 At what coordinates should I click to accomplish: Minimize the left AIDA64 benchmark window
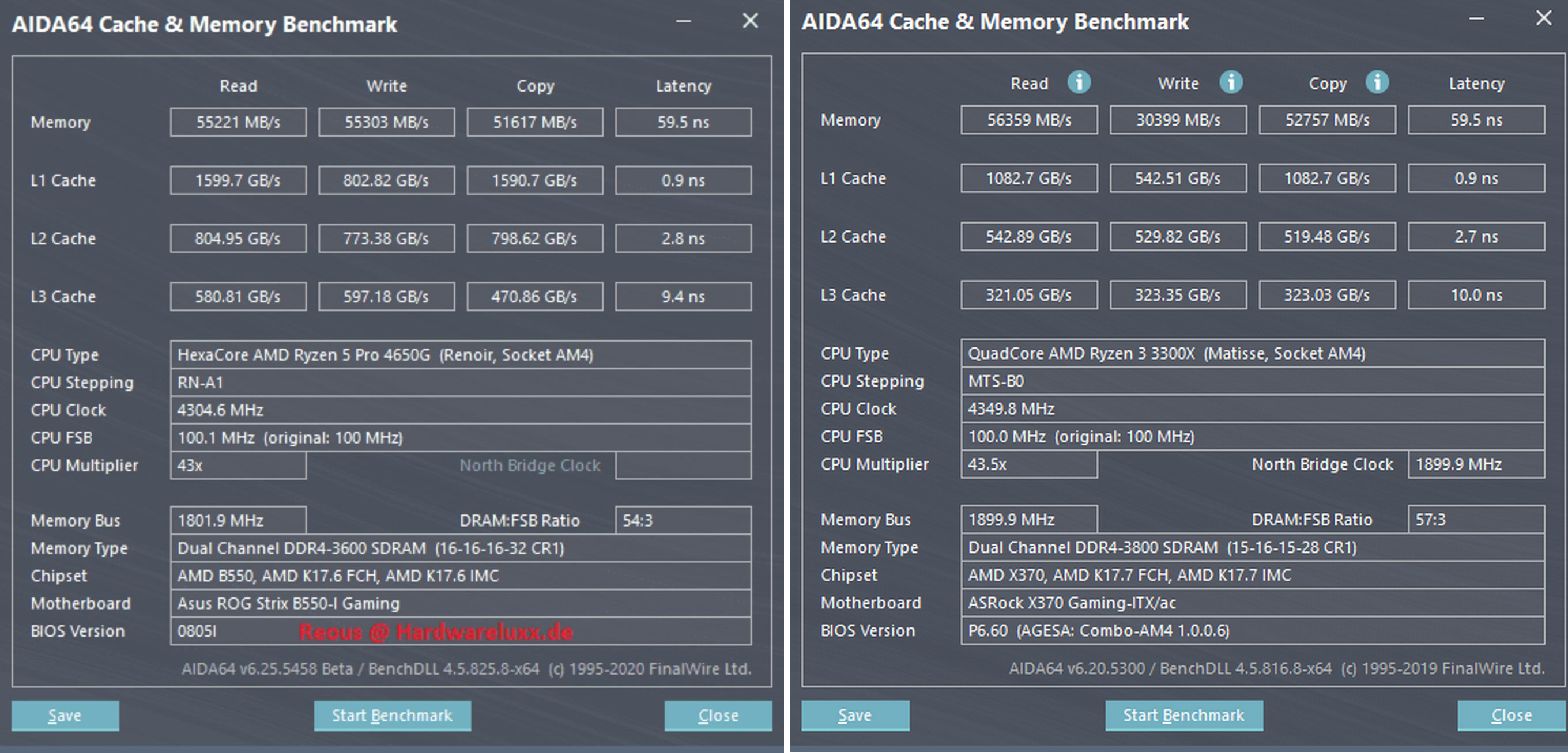684,21
